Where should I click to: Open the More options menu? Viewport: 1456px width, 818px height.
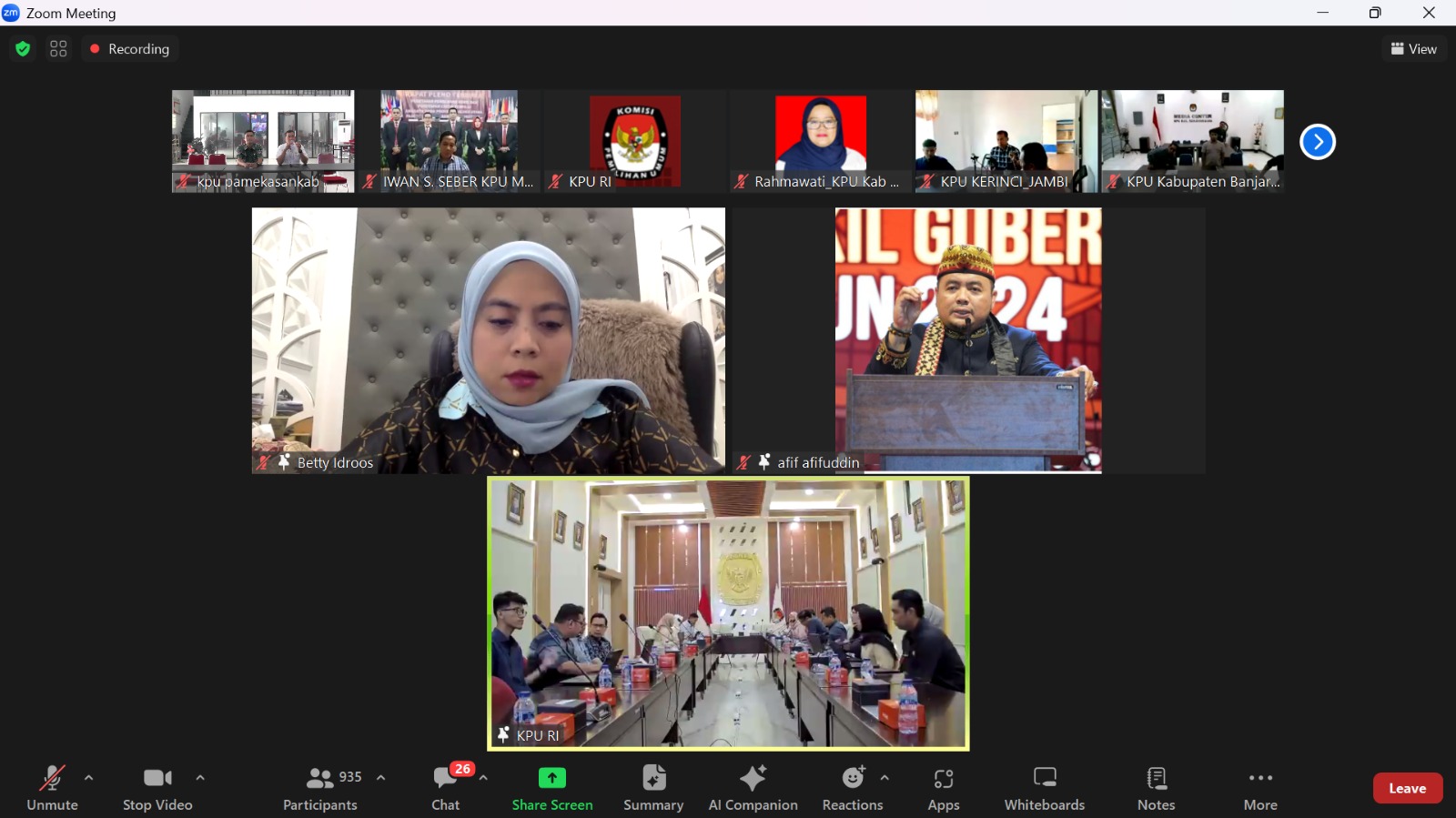click(x=1260, y=788)
